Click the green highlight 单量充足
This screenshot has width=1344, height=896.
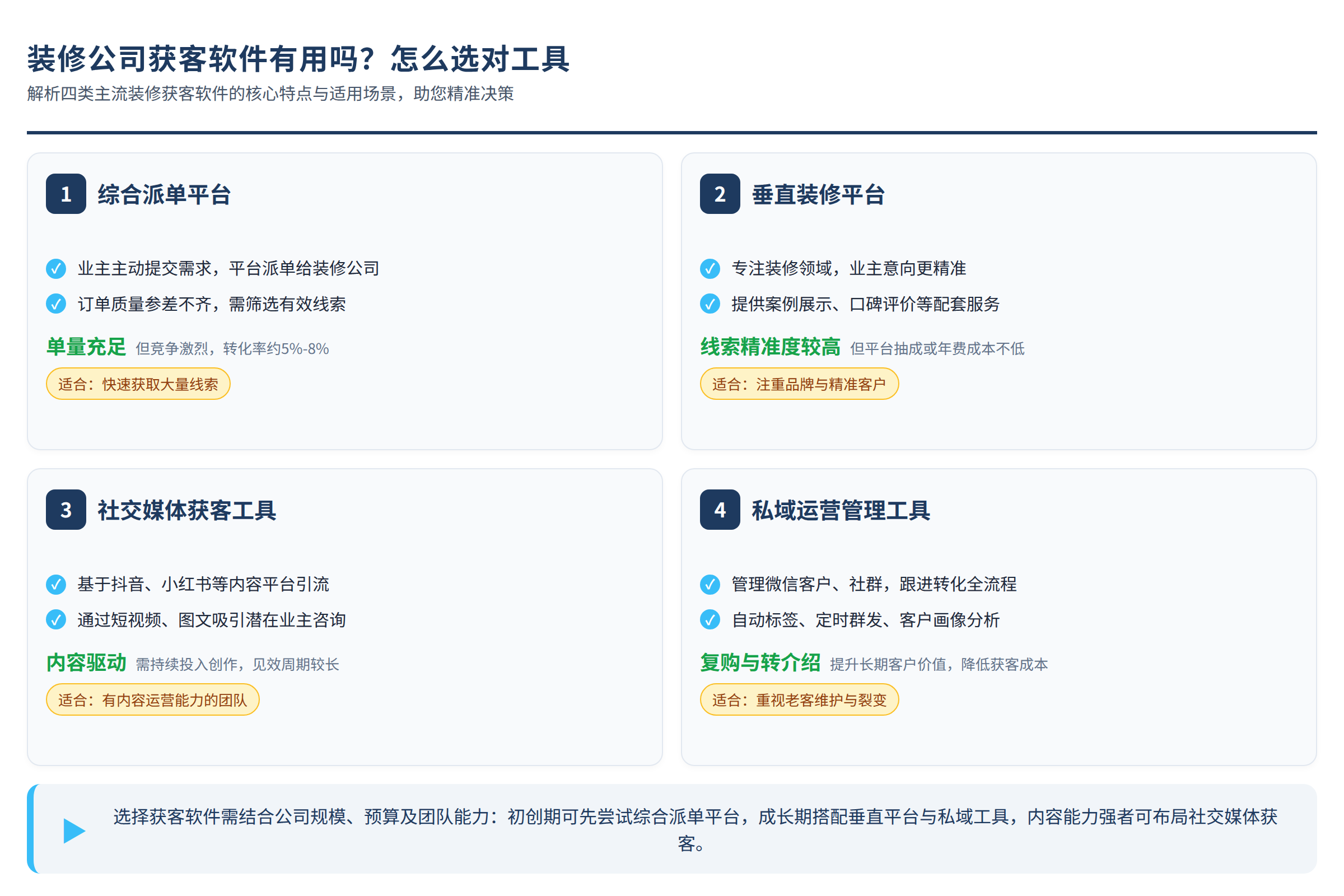pyautogui.click(x=86, y=347)
